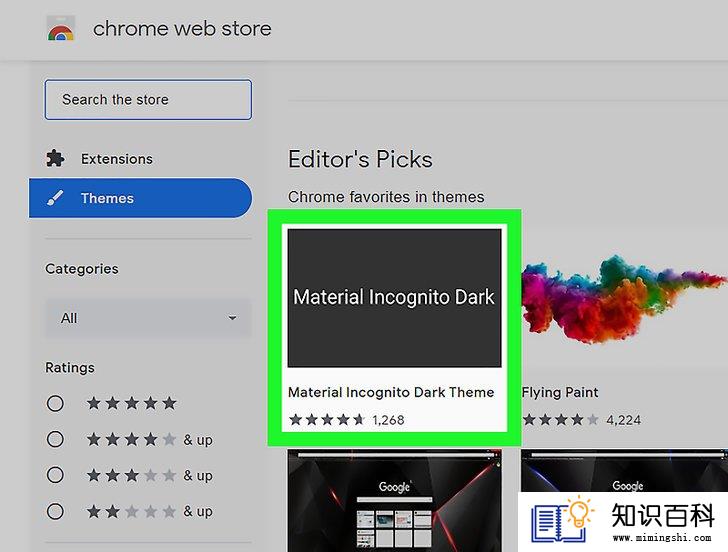The width and height of the screenshot is (728, 552).
Task: Select the two stars & up radio button
Action: (55, 511)
